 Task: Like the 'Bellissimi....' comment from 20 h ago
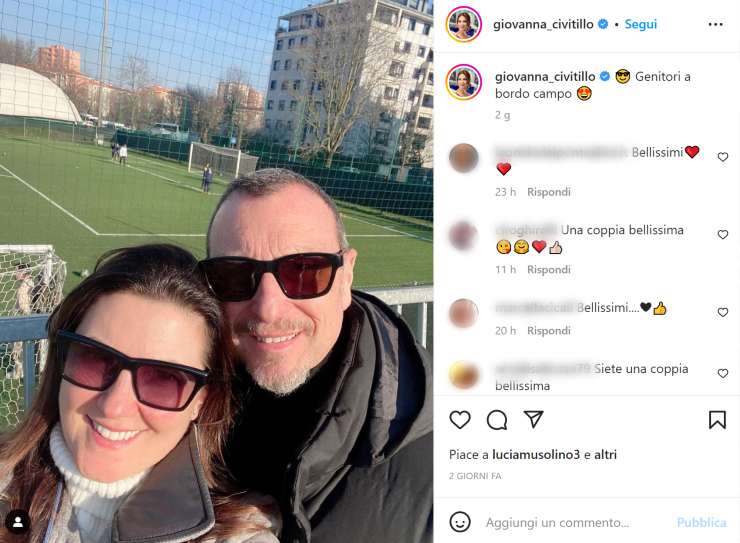pyautogui.click(x=723, y=312)
